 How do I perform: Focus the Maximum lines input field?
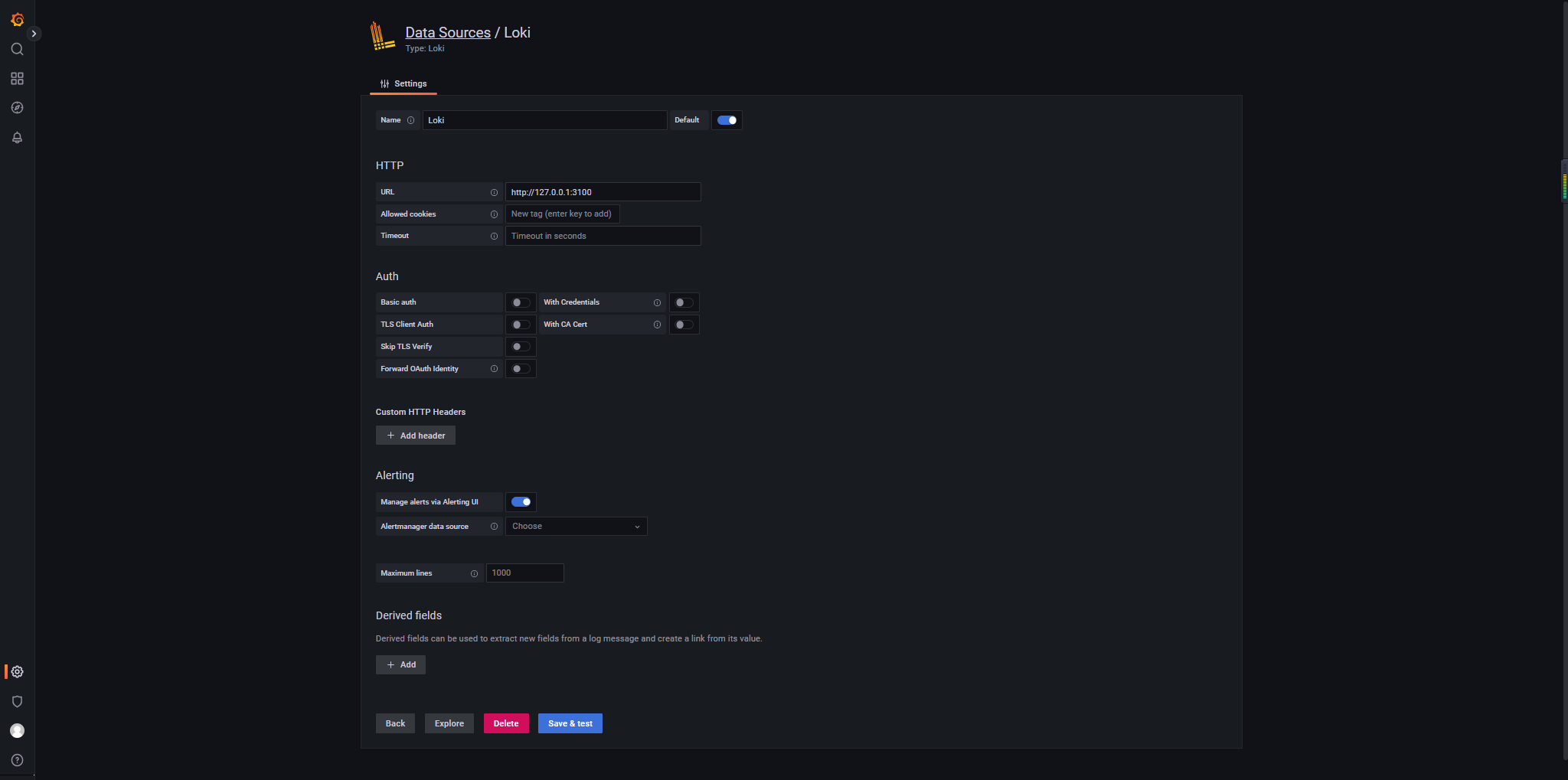pos(525,573)
